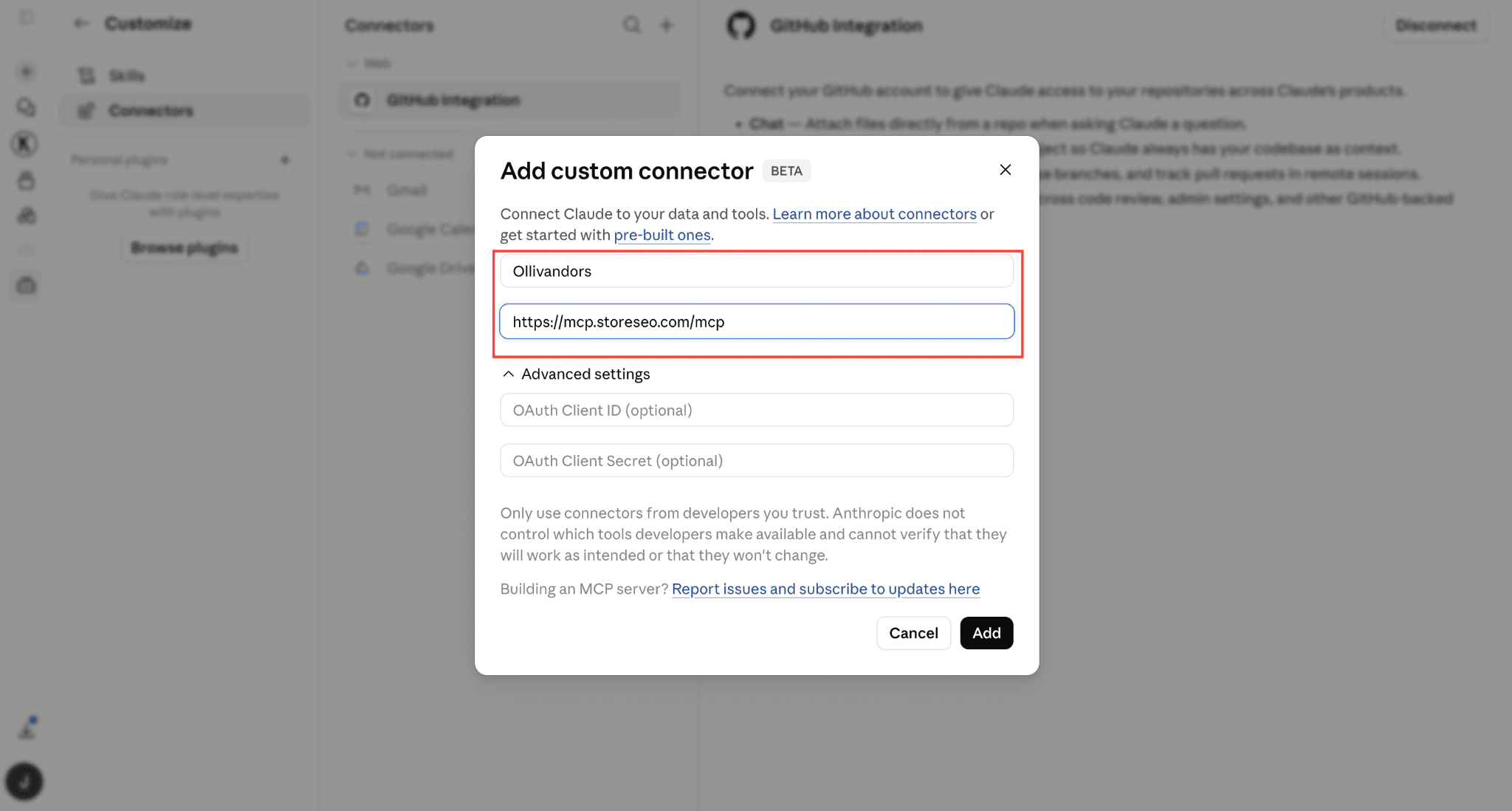Click the BETA badge in dialog title
This screenshot has width=1512, height=811.
point(786,171)
